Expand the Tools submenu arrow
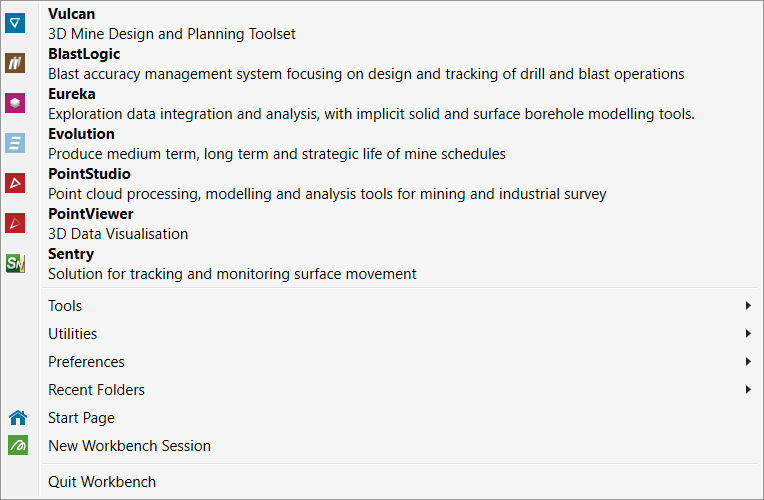 [748, 306]
